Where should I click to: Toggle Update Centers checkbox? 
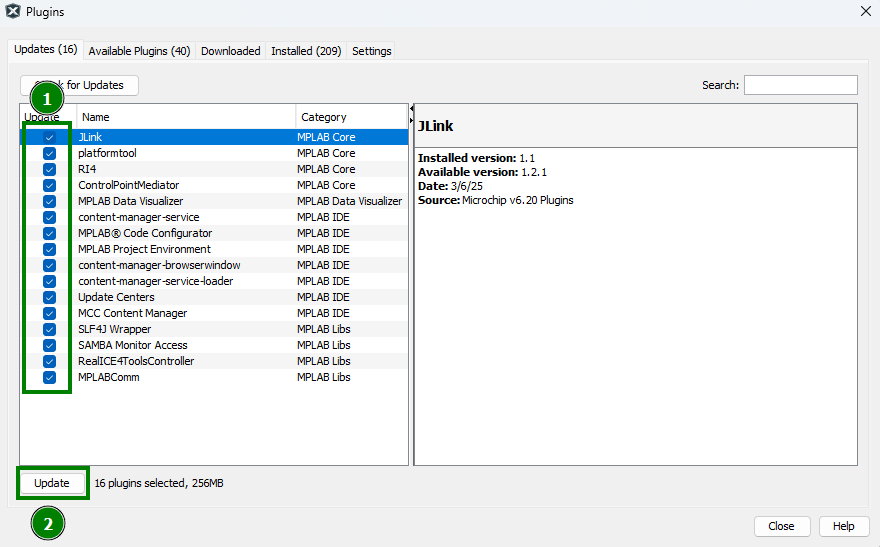49,297
